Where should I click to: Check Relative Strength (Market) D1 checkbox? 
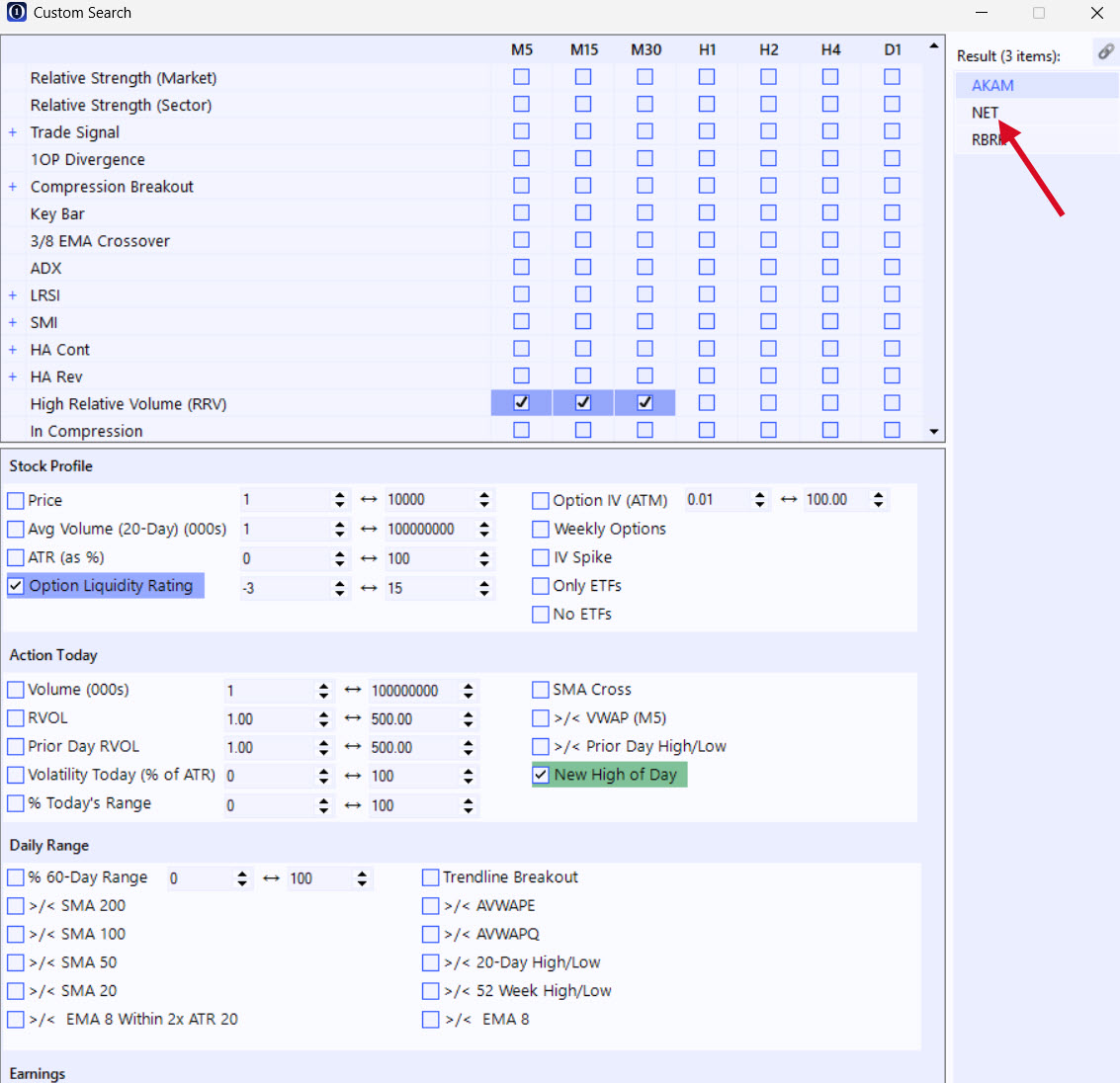892,76
